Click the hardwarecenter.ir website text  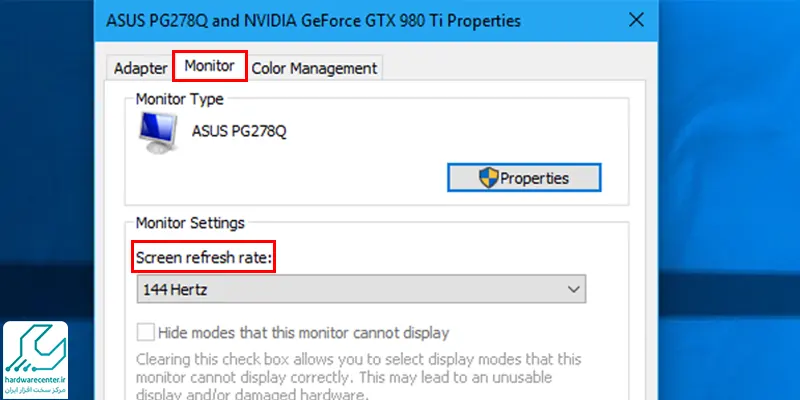tap(35, 380)
